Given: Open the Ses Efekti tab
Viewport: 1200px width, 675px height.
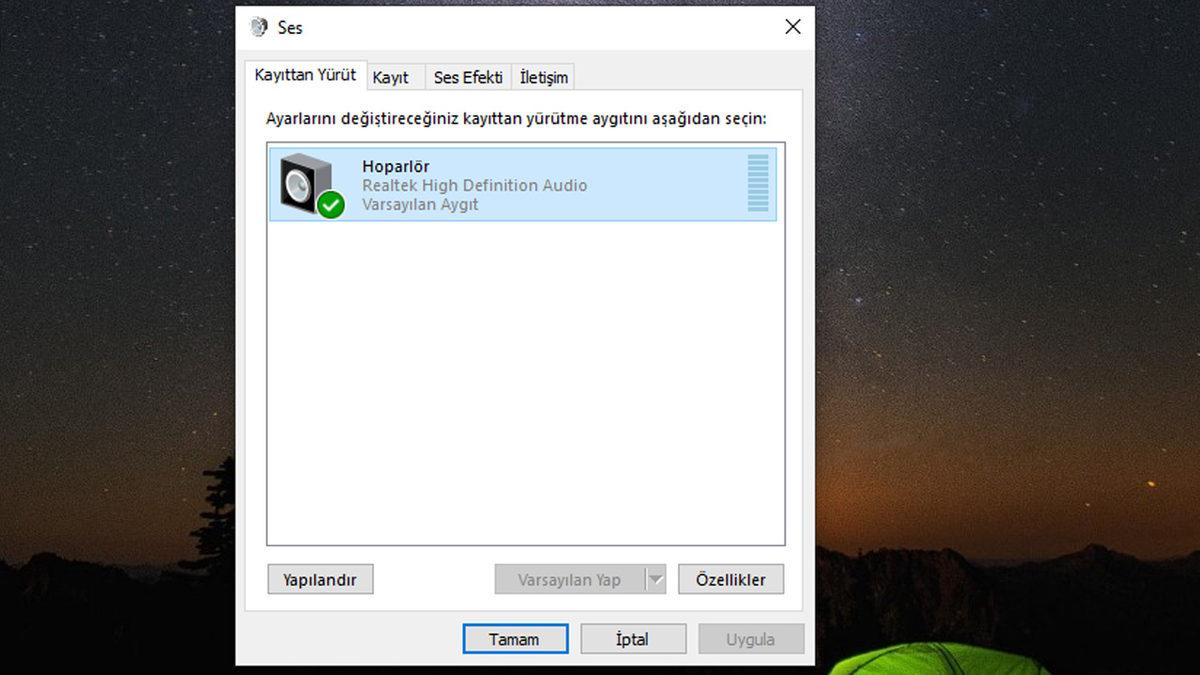Looking at the screenshot, I should tap(467, 75).
